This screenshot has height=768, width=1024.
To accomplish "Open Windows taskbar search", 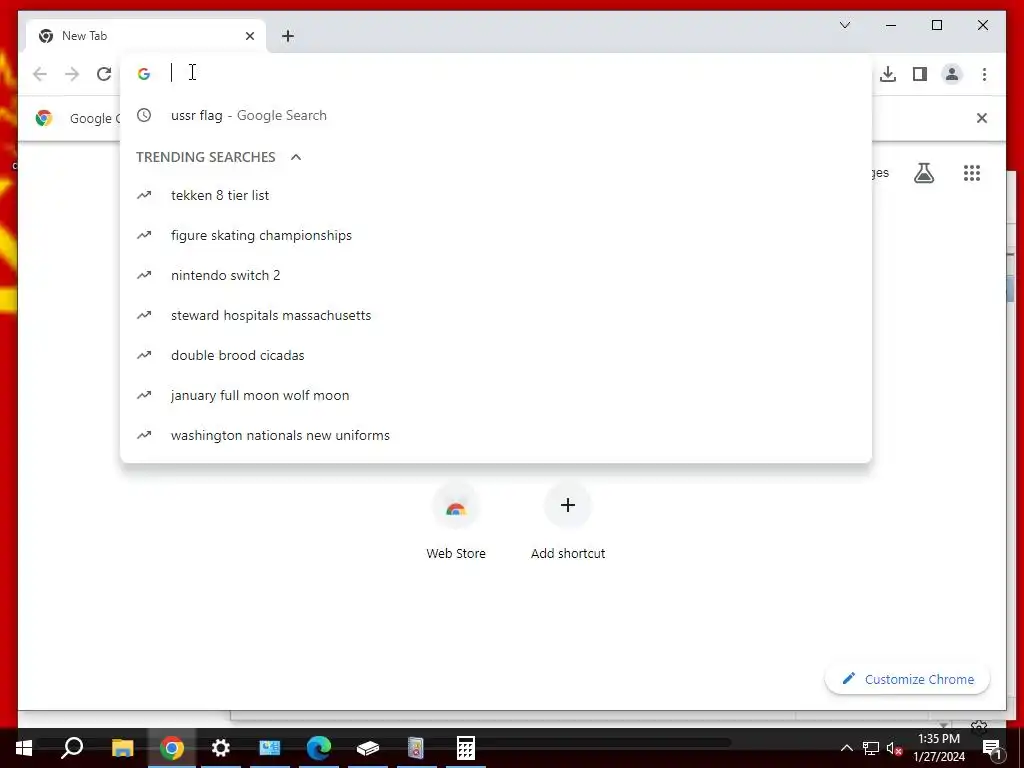I will (x=72, y=748).
